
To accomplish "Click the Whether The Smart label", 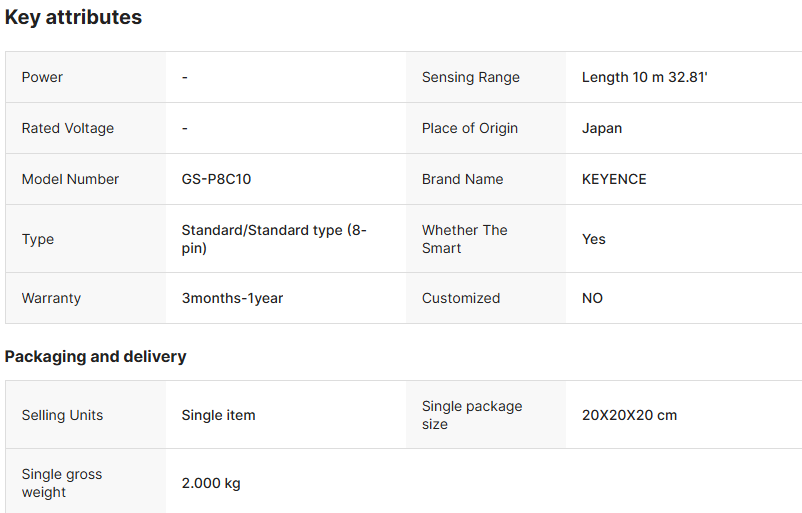I will [464, 239].
